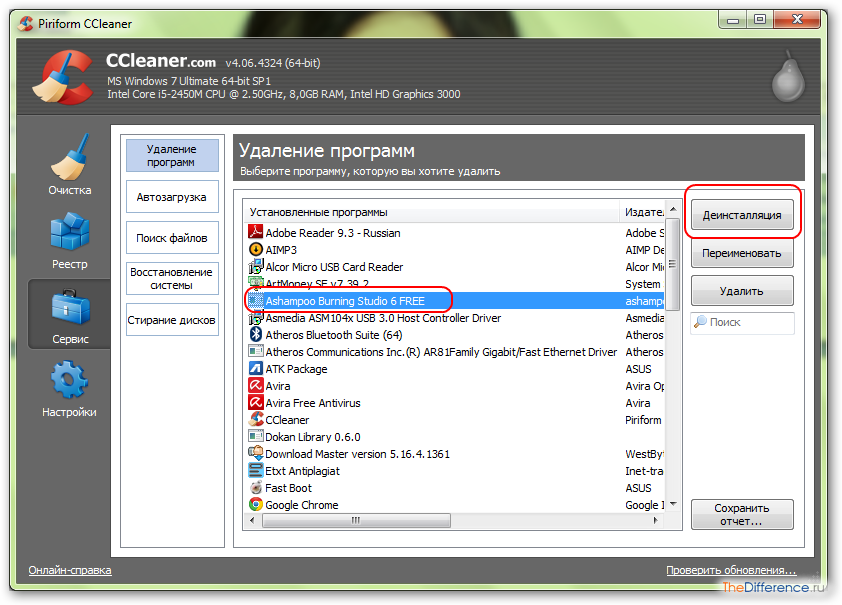Click the Piriform publisher cell
This screenshot has width=842, height=605.
click(643, 420)
